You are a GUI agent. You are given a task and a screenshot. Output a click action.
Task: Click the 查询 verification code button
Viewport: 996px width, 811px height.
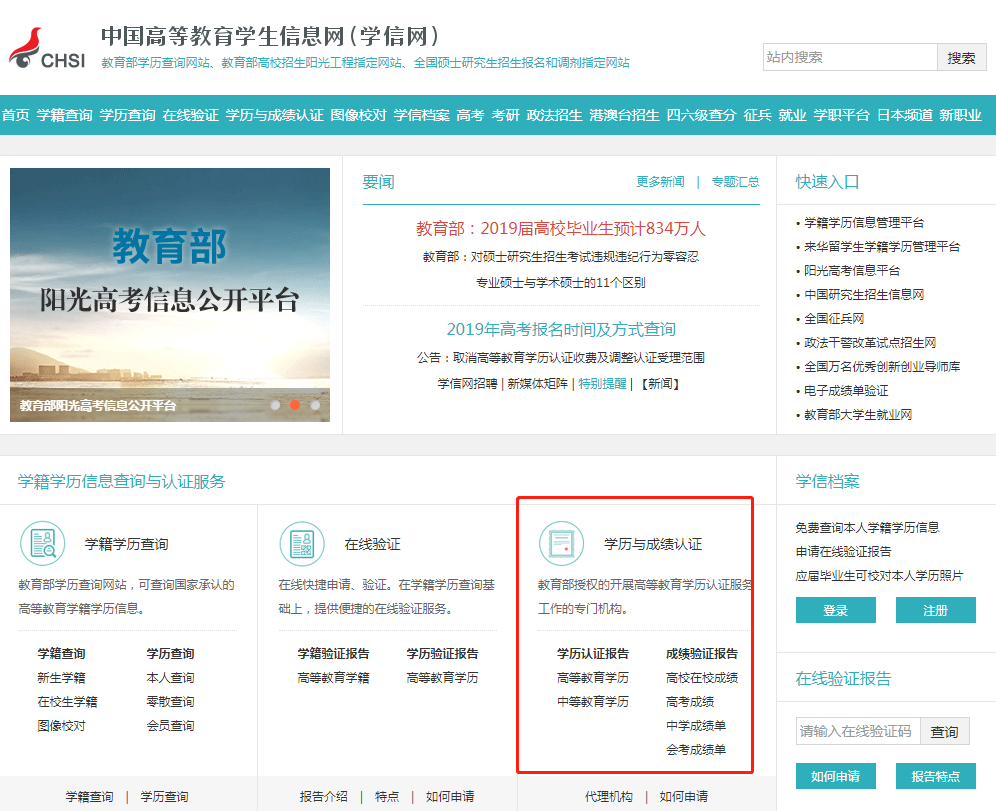point(944,732)
